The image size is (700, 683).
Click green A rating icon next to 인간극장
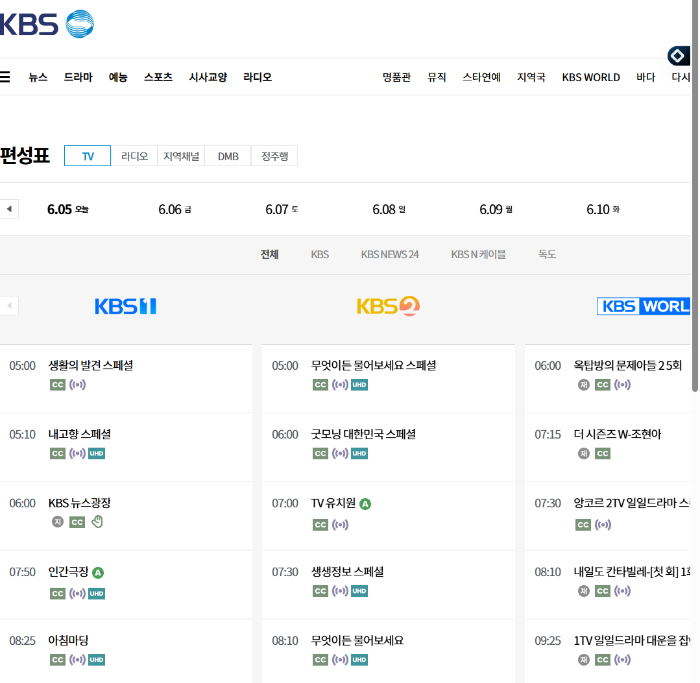(x=98, y=573)
